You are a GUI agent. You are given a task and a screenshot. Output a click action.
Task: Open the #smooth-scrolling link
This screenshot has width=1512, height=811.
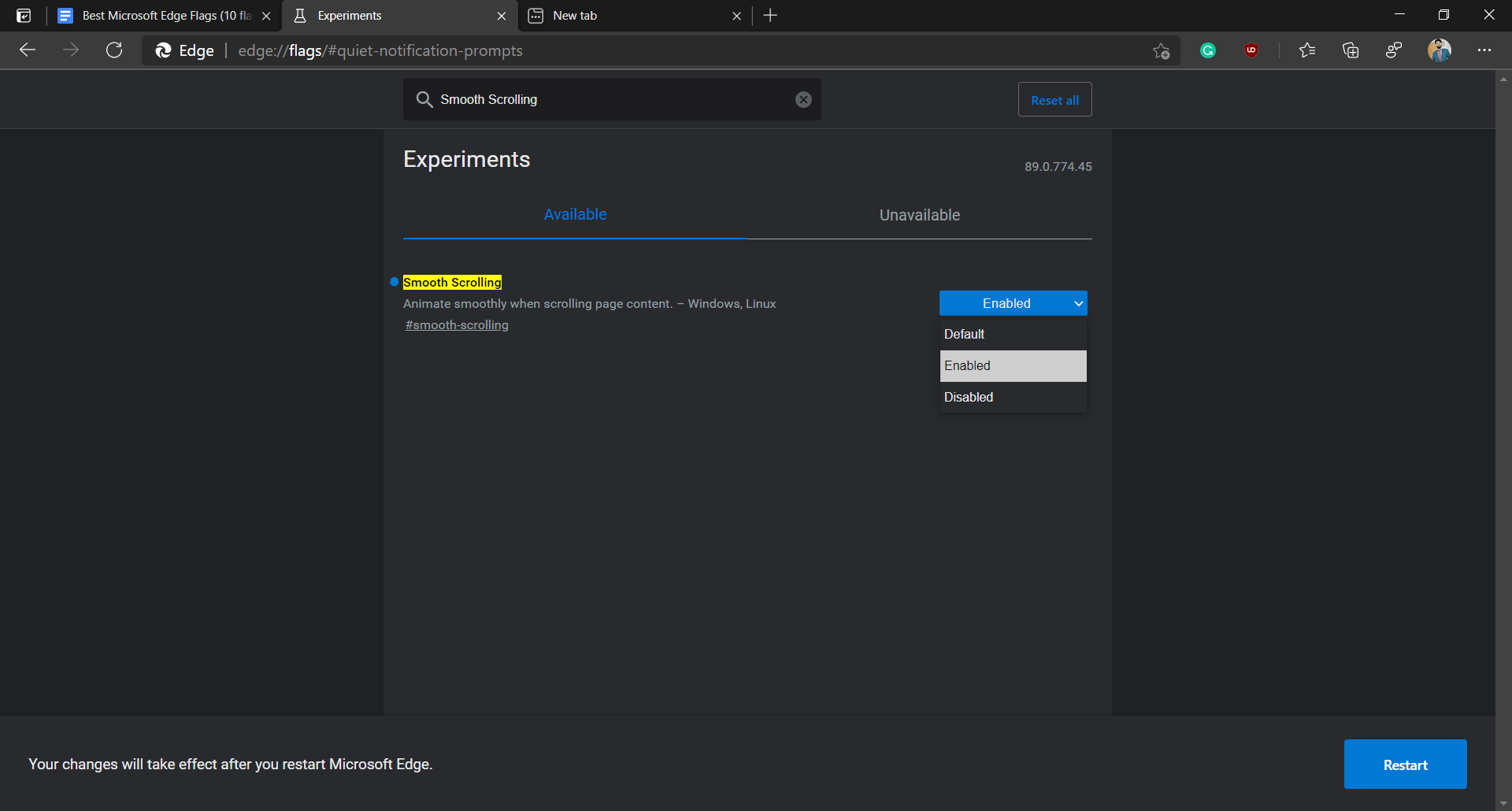[456, 324]
